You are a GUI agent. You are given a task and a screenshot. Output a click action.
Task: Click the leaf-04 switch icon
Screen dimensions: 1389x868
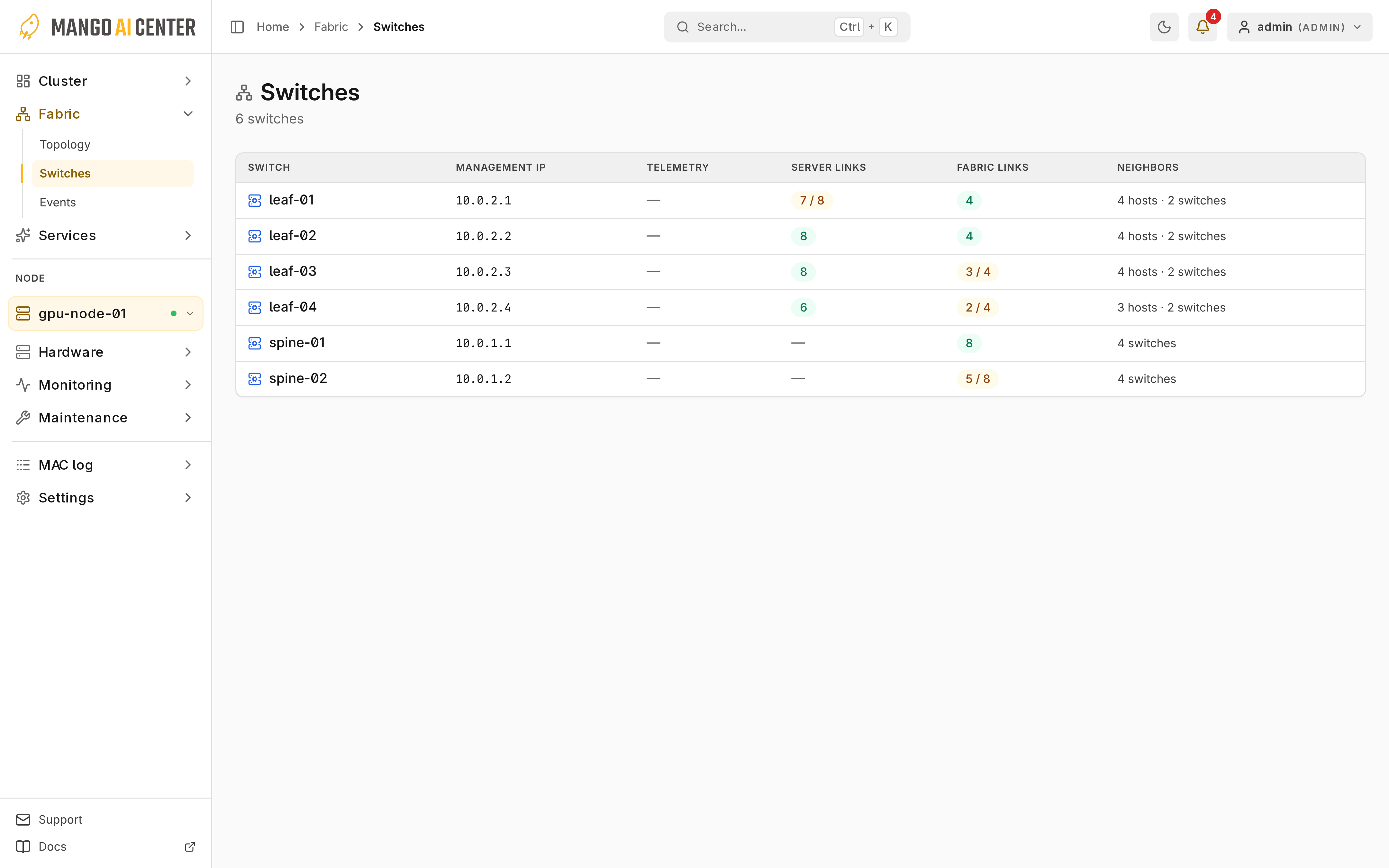click(x=254, y=307)
